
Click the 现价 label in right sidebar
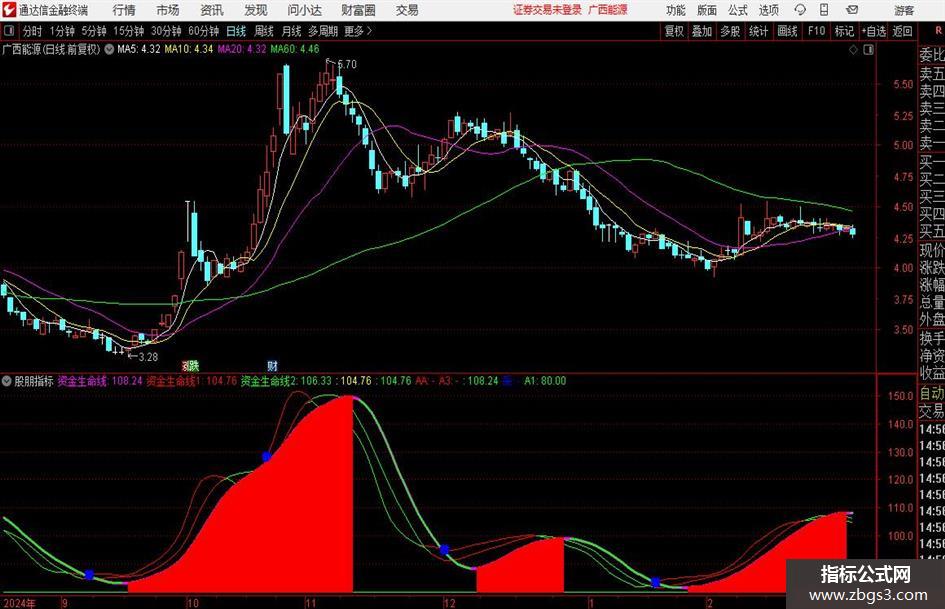932,250
